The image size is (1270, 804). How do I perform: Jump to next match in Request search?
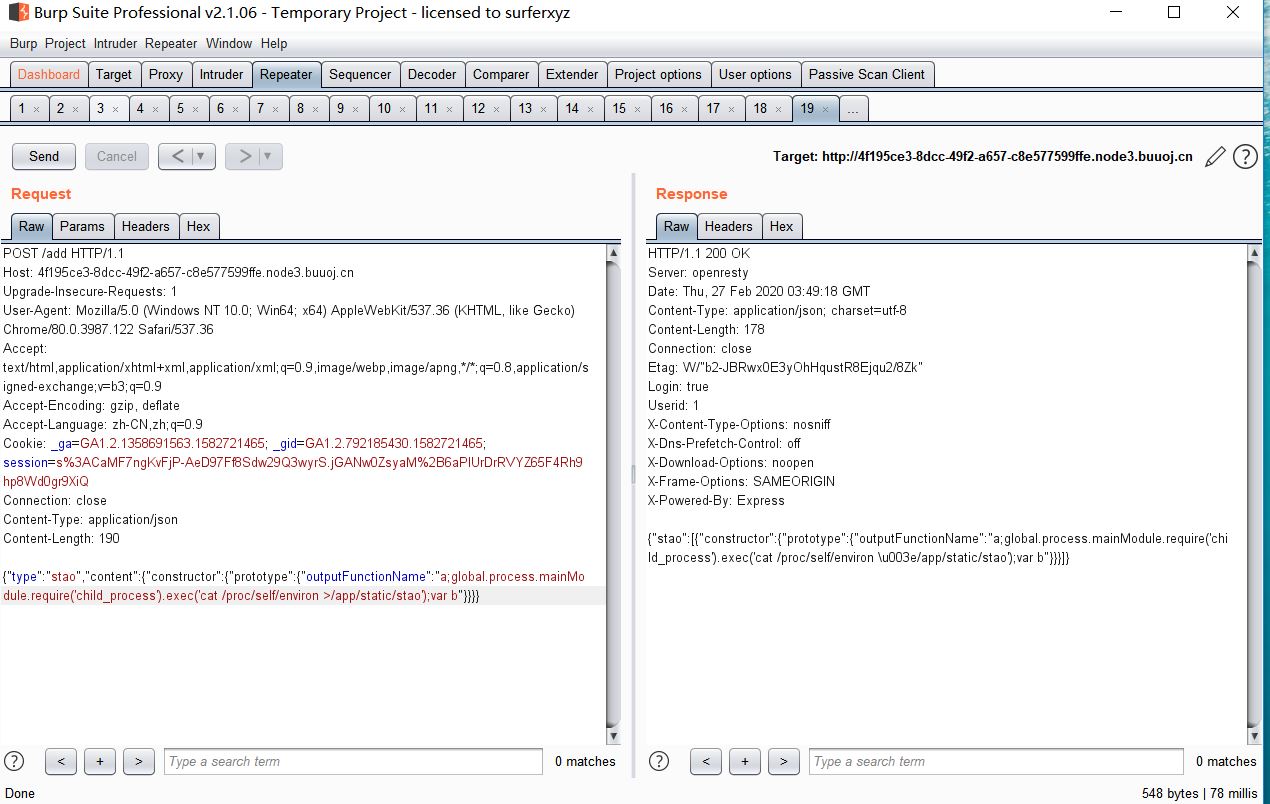click(x=138, y=761)
